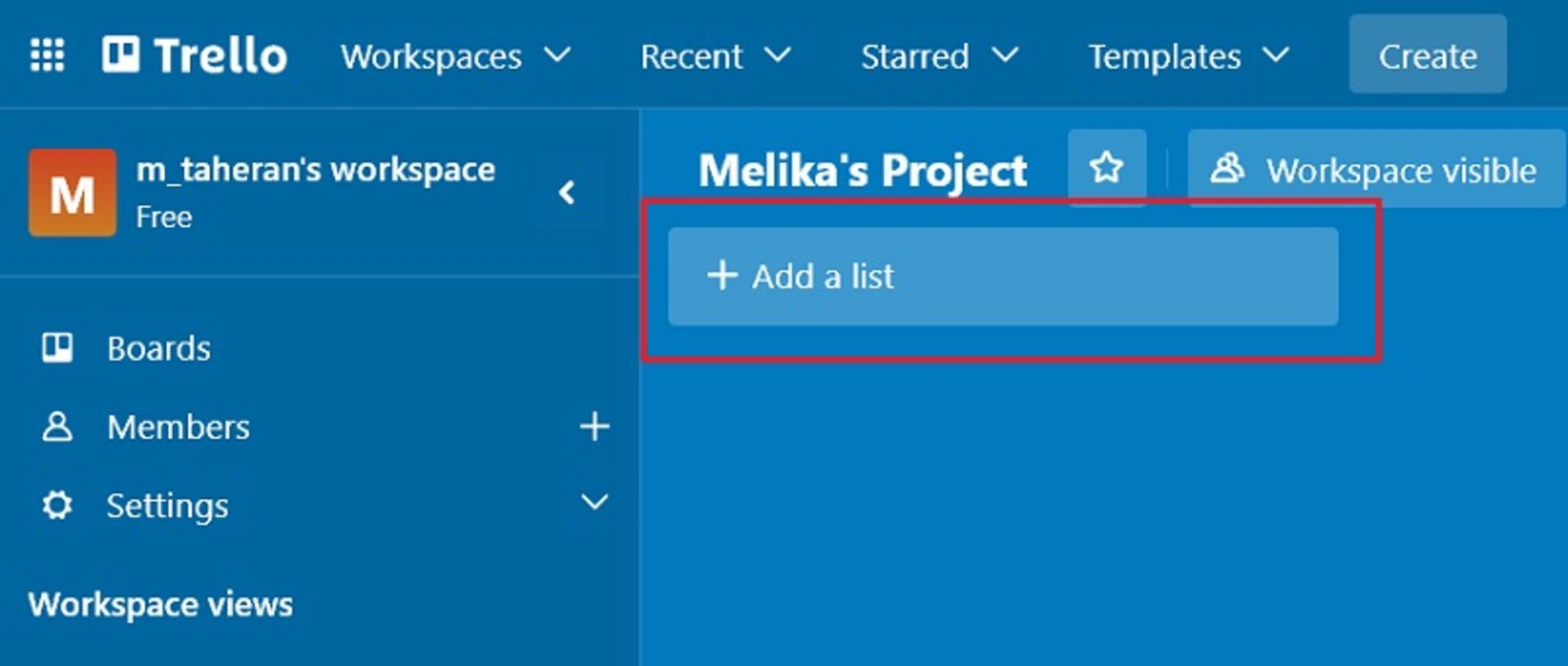Expand the Settings chevron in sidebar

(595, 501)
